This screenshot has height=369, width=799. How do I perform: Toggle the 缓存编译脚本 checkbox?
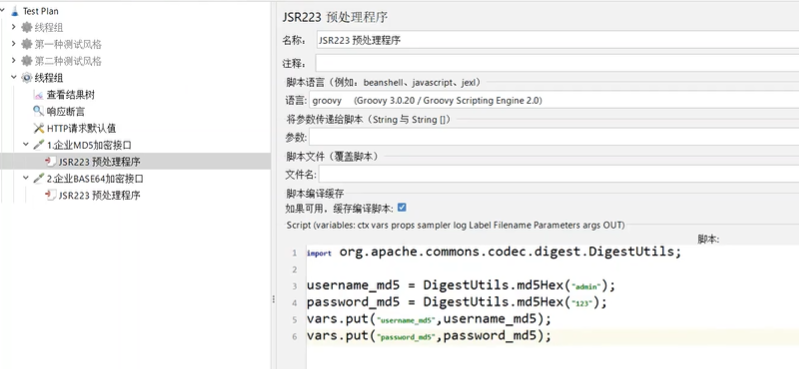pos(402,207)
